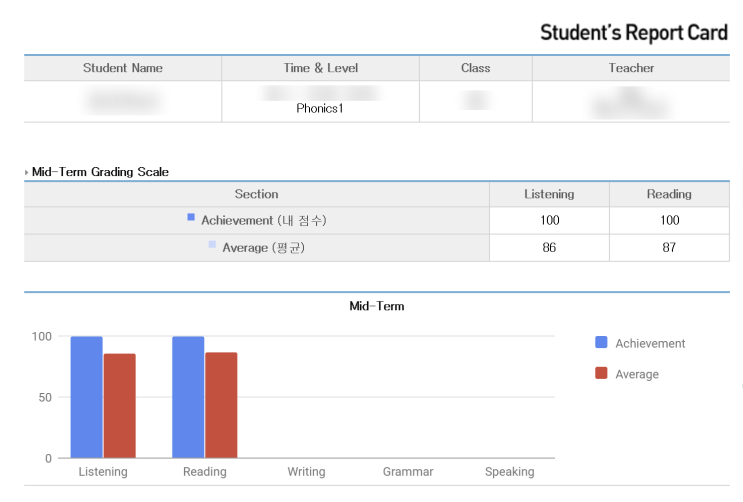Click the blue Reading achievement bar
The height and width of the screenshot is (502, 743).
click(188, 397)
